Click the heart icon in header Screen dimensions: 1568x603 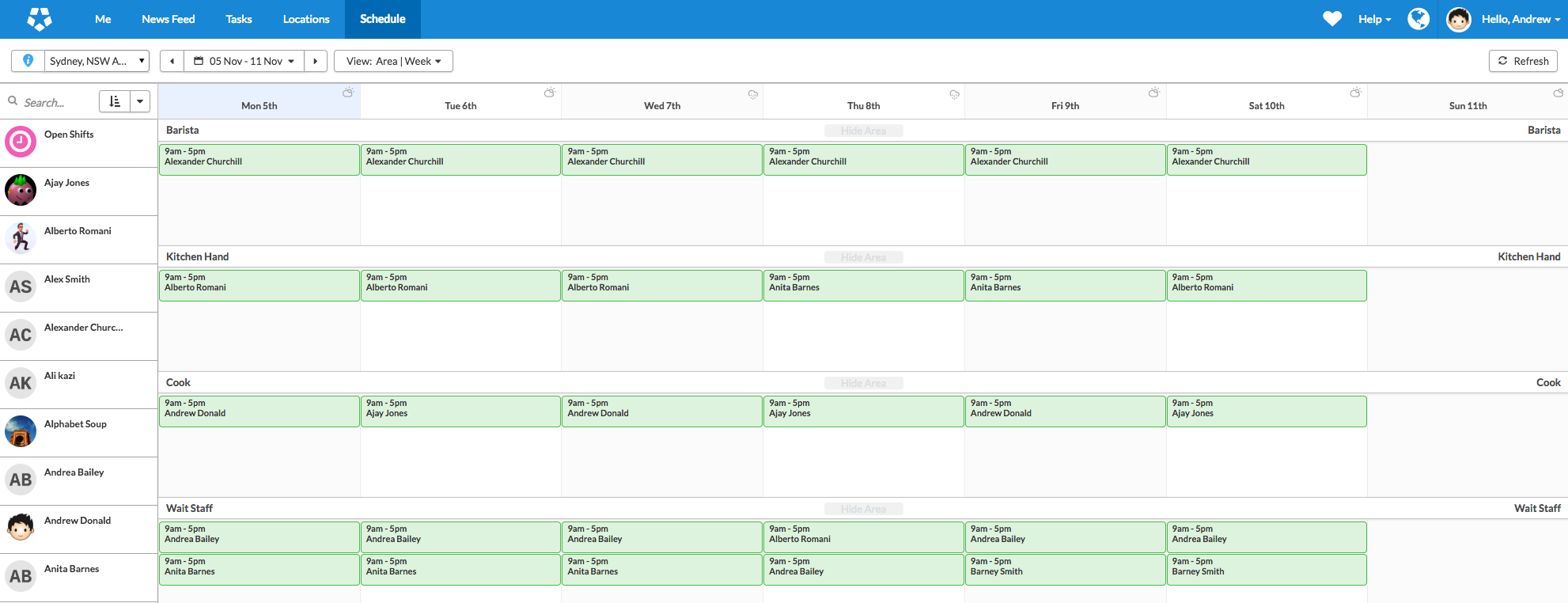1332,19
